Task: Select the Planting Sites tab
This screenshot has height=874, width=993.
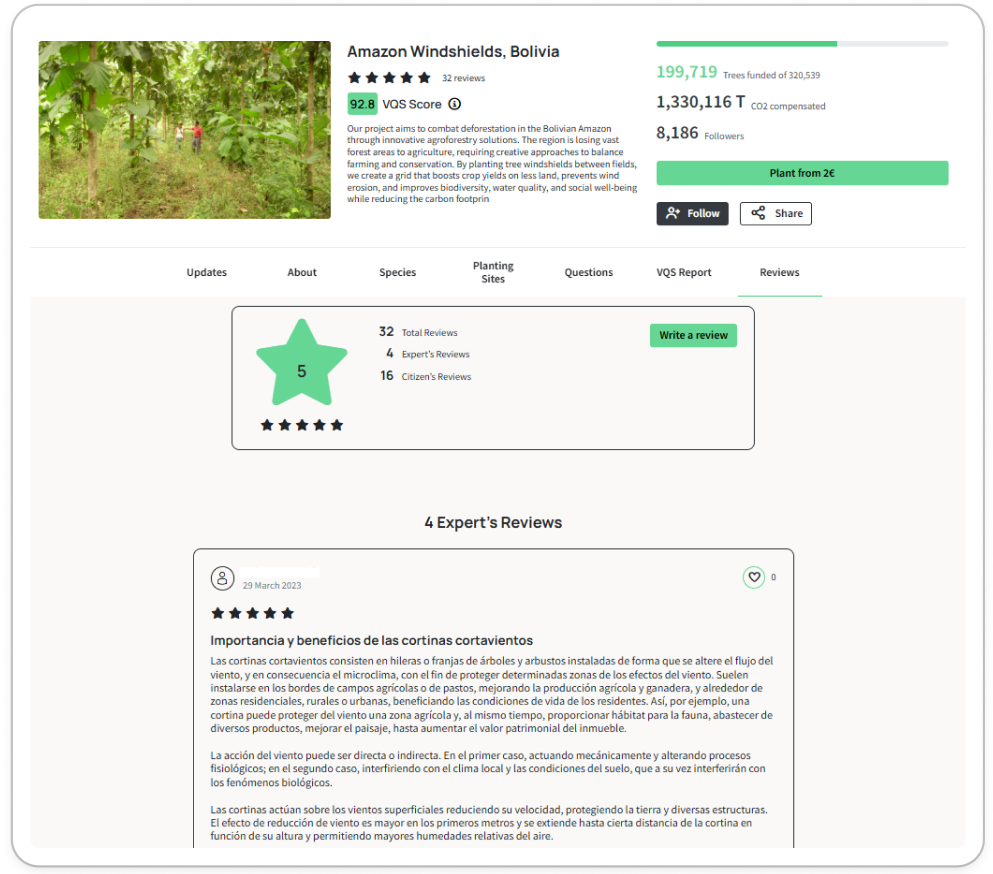Action: (493, 272)
